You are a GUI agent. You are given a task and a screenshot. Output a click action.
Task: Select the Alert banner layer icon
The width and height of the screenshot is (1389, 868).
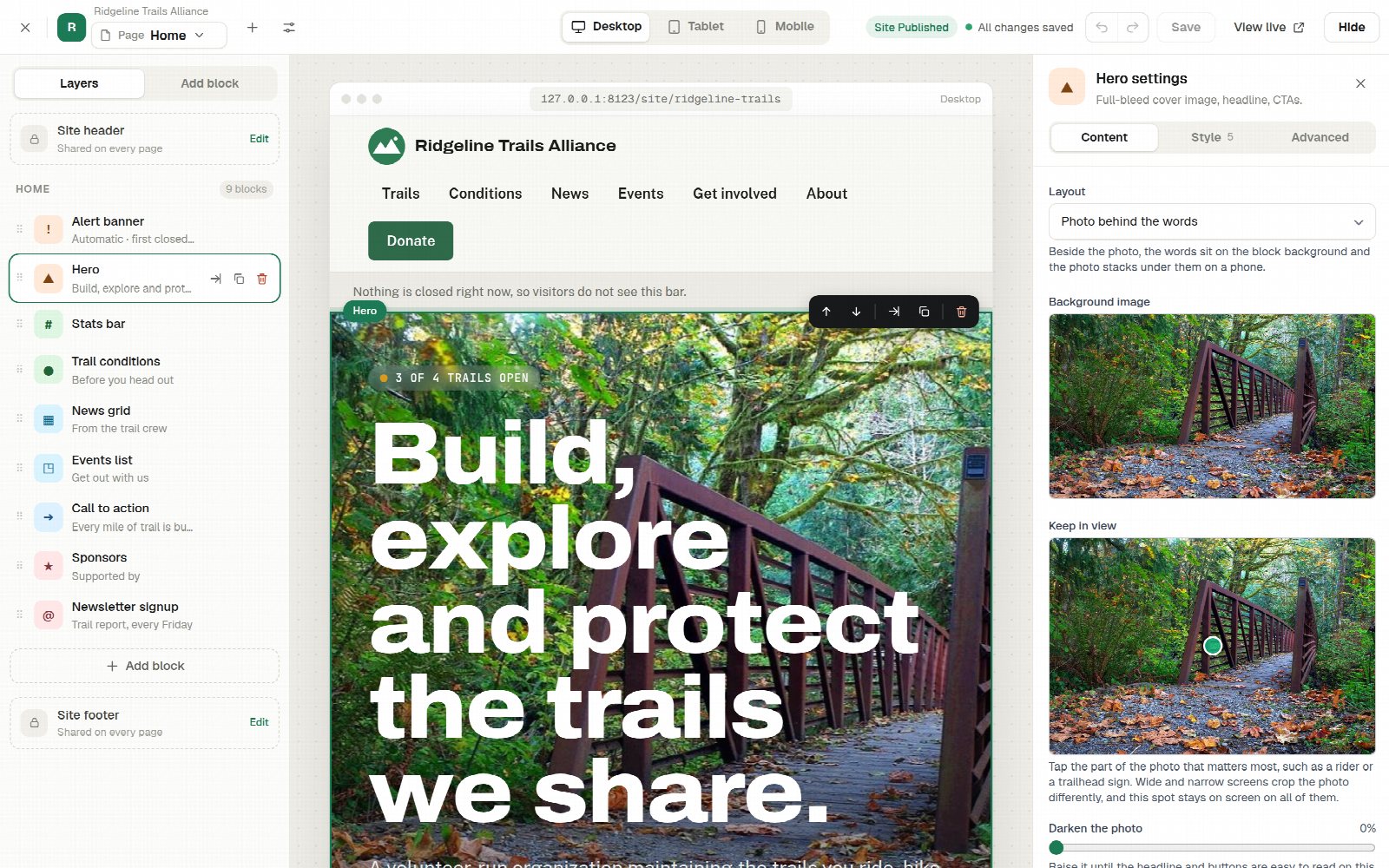pyautogui.click(x=49, y=230)
